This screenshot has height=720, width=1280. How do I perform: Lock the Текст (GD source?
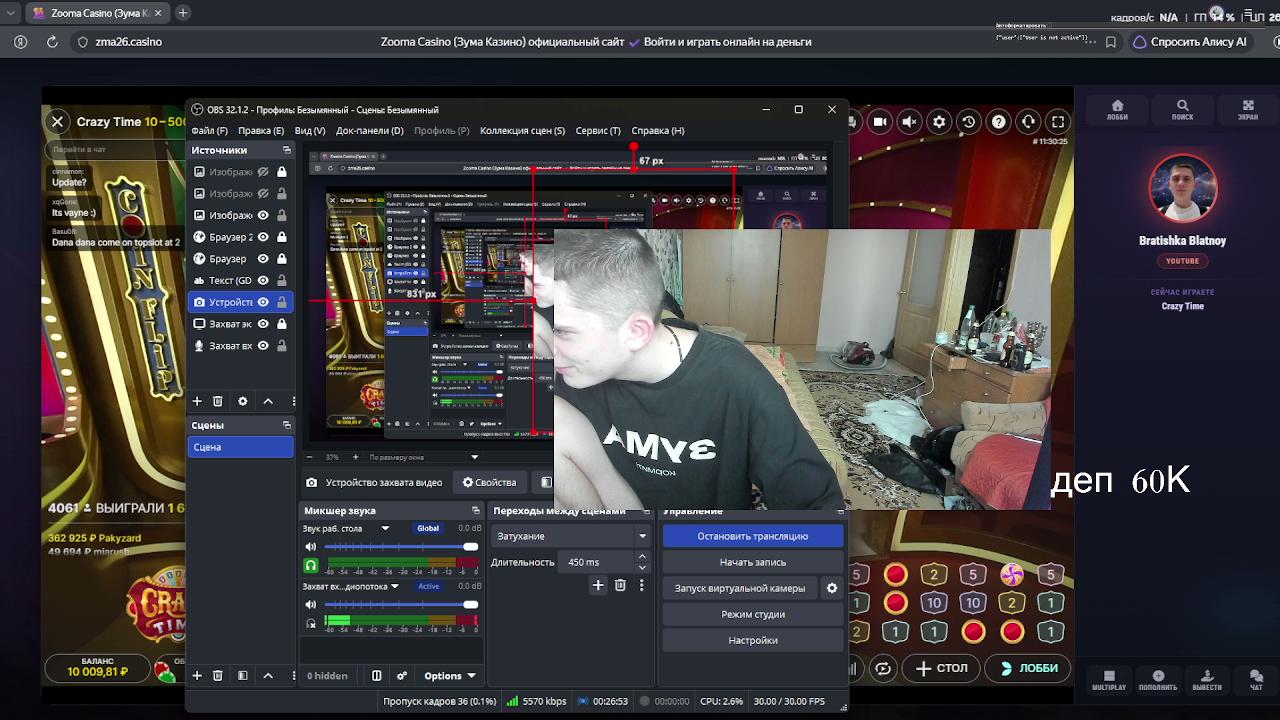[282, 281]
